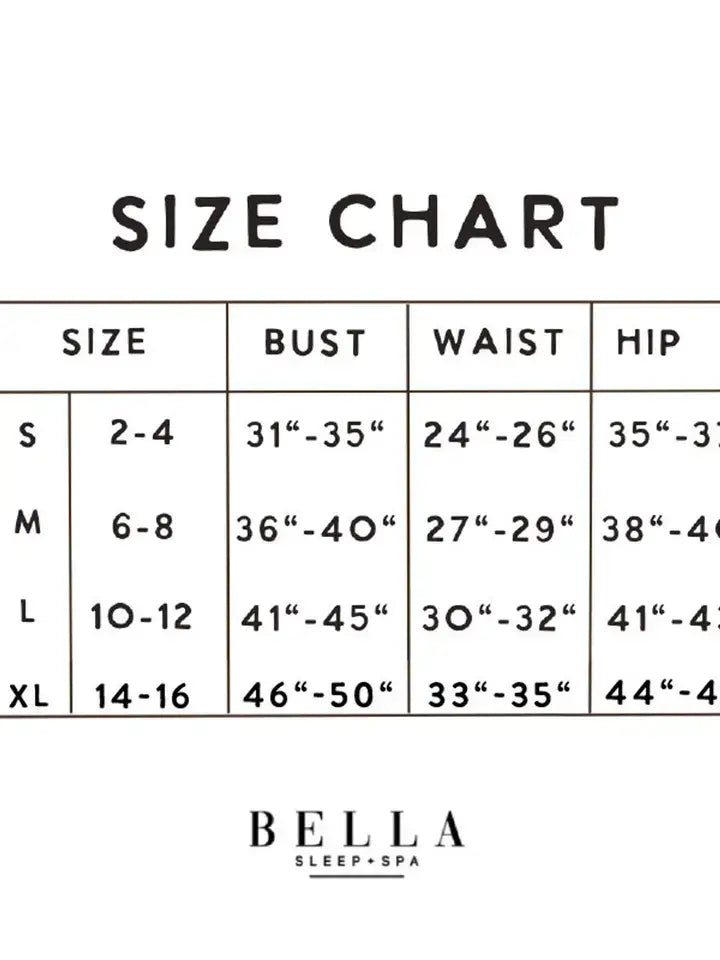
Task: Select the XL size row label
Action: click(x=29, y=696)
